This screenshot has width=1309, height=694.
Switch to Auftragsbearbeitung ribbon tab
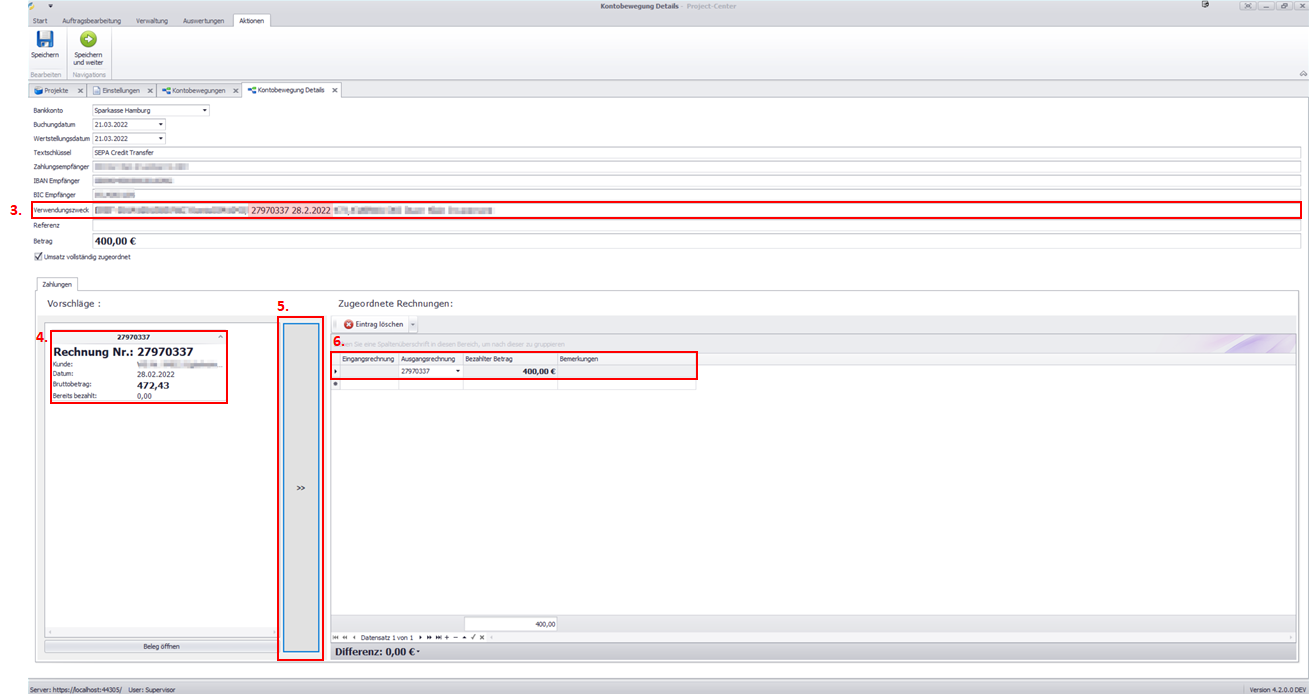coord(91,21)
